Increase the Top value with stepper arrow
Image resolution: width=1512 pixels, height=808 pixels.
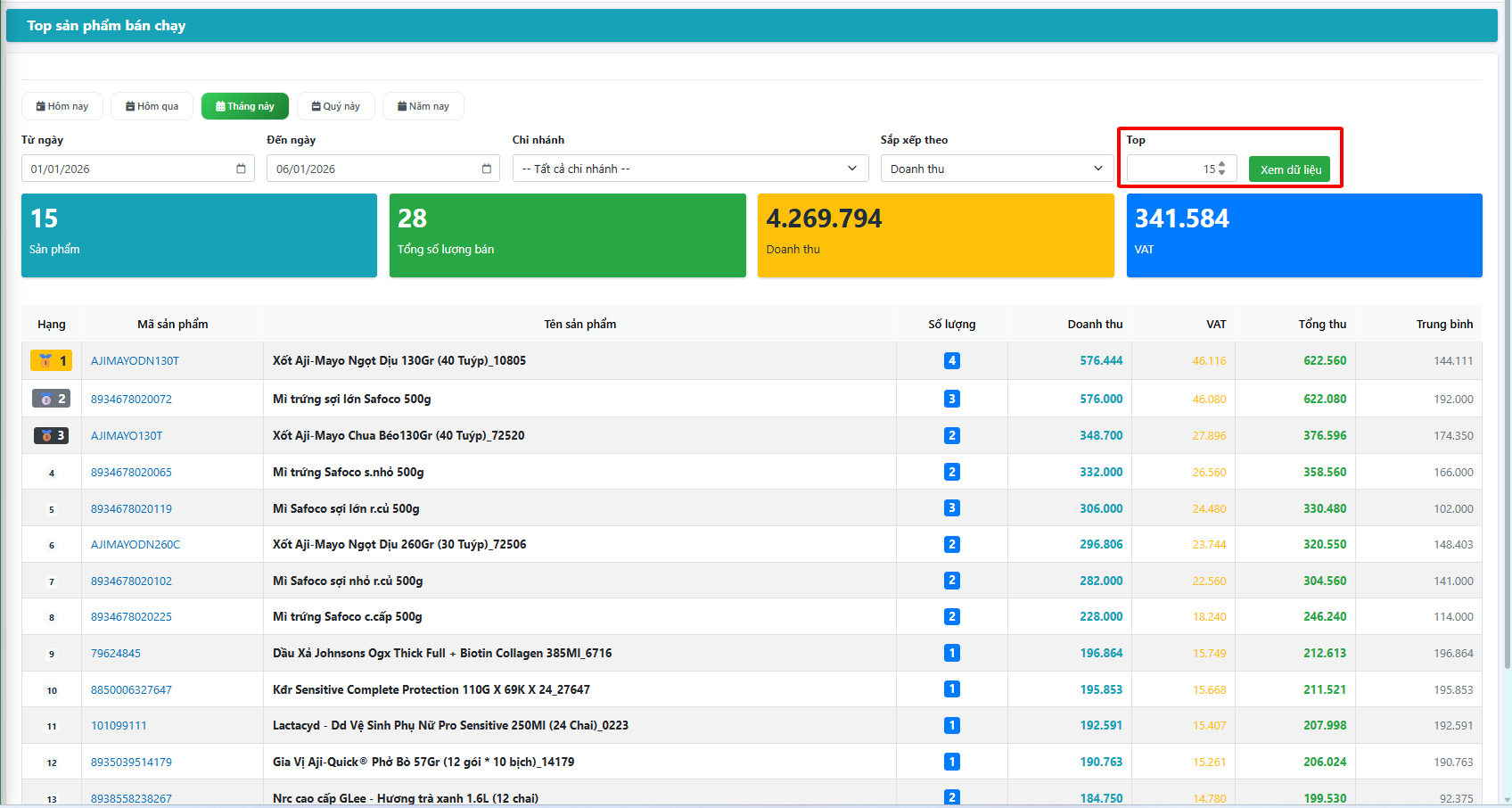pyautogui.click(x=1221, y=164)
